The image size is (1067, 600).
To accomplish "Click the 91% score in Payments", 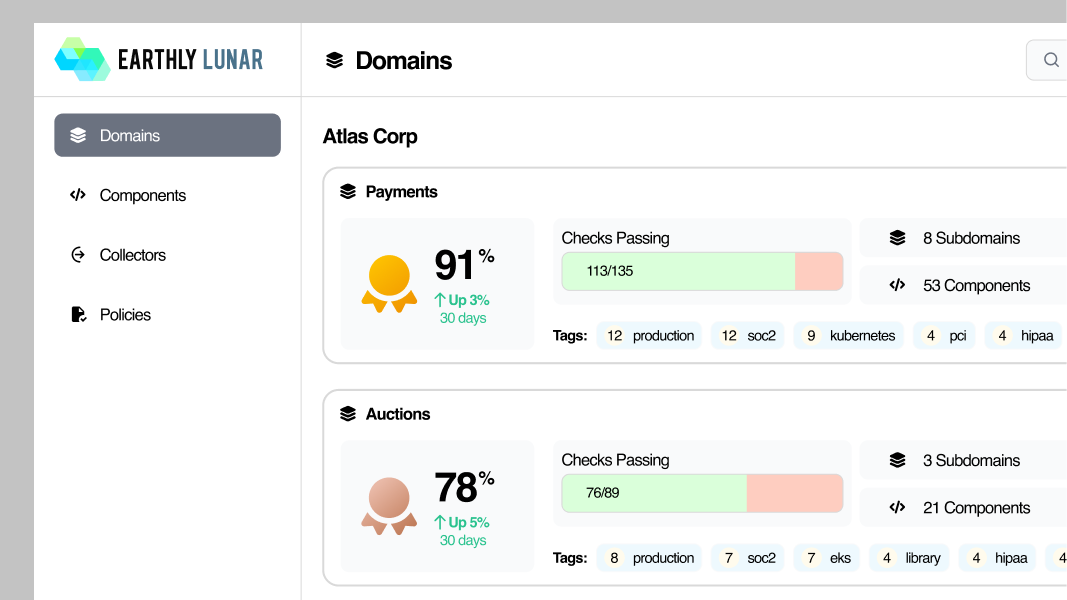I will pos(464,264).
